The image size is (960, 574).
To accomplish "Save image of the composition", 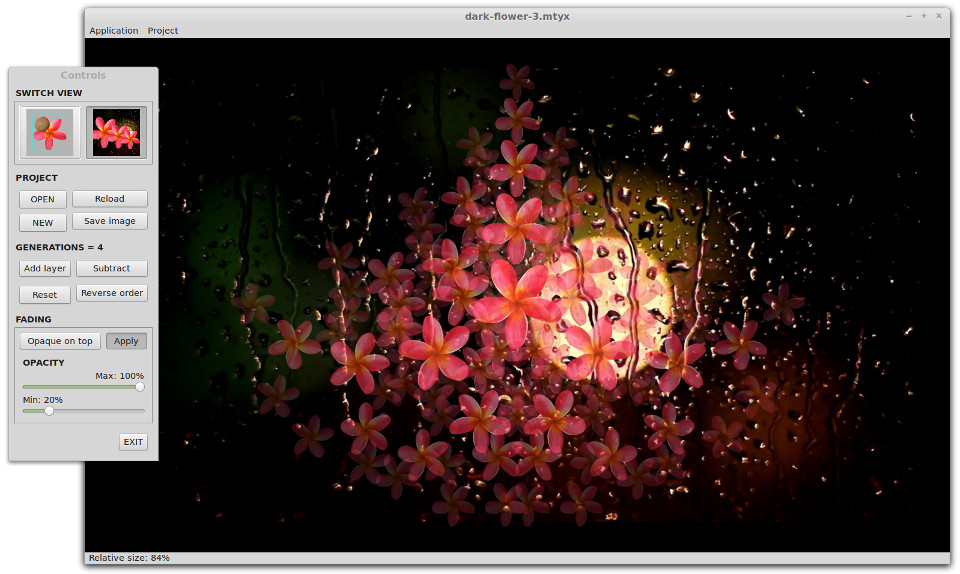I will 110,221.
